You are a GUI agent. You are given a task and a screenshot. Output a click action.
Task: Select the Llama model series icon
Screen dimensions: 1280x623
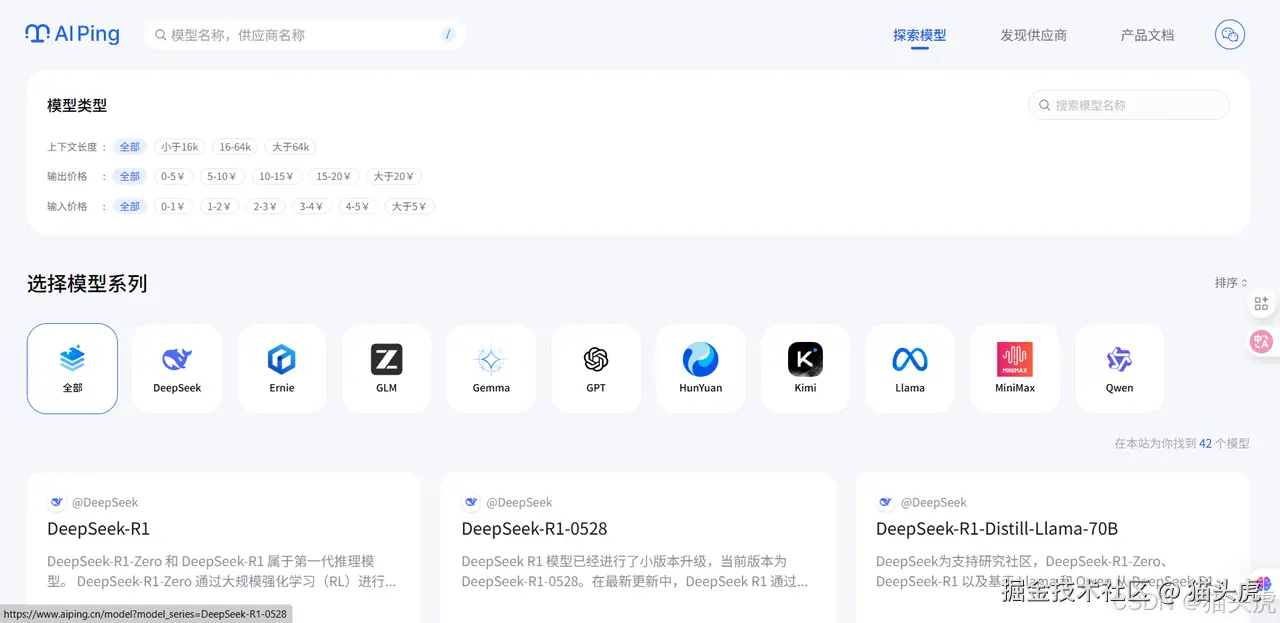[x=910, y=367]
